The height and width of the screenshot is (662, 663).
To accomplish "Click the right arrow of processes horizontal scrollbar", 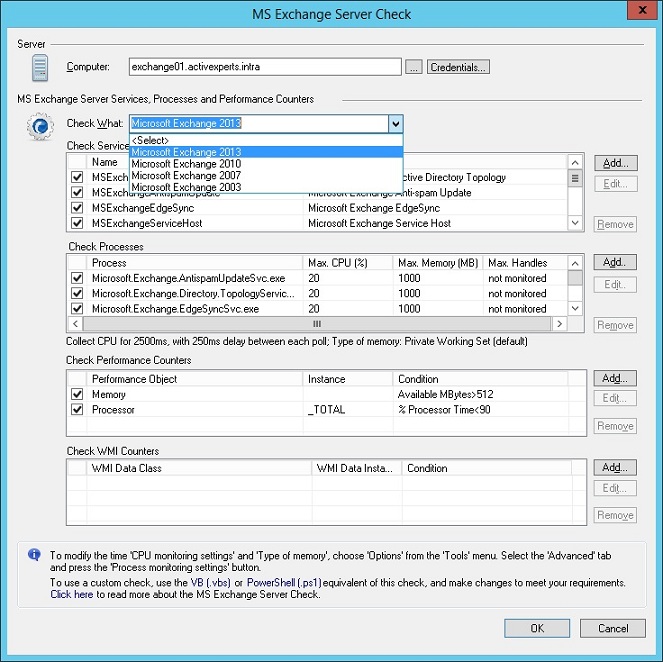I will pos(559,324).
